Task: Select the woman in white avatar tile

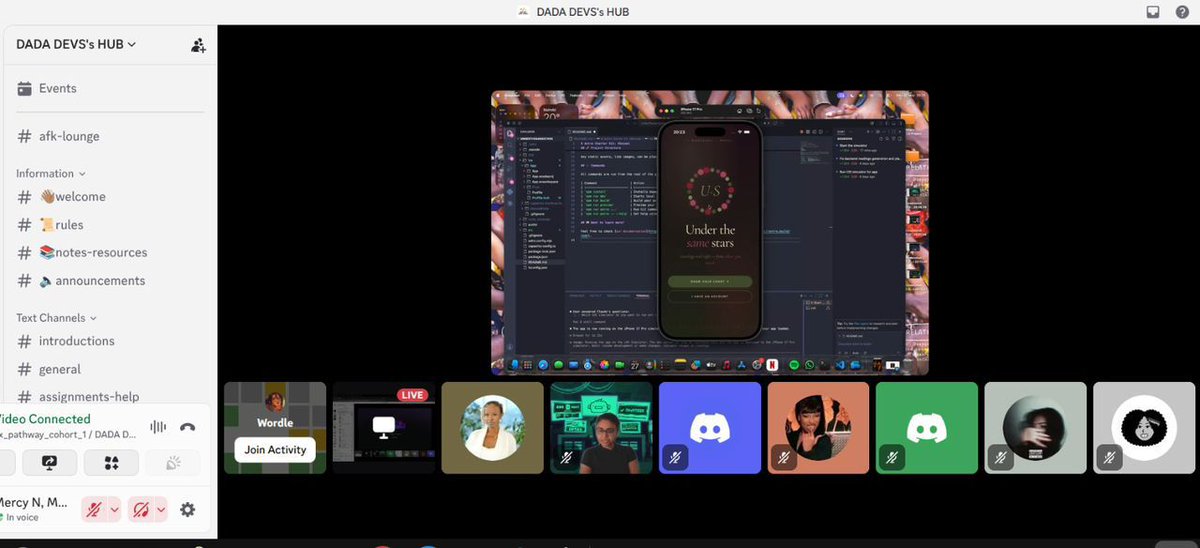Action: [492, 428]
